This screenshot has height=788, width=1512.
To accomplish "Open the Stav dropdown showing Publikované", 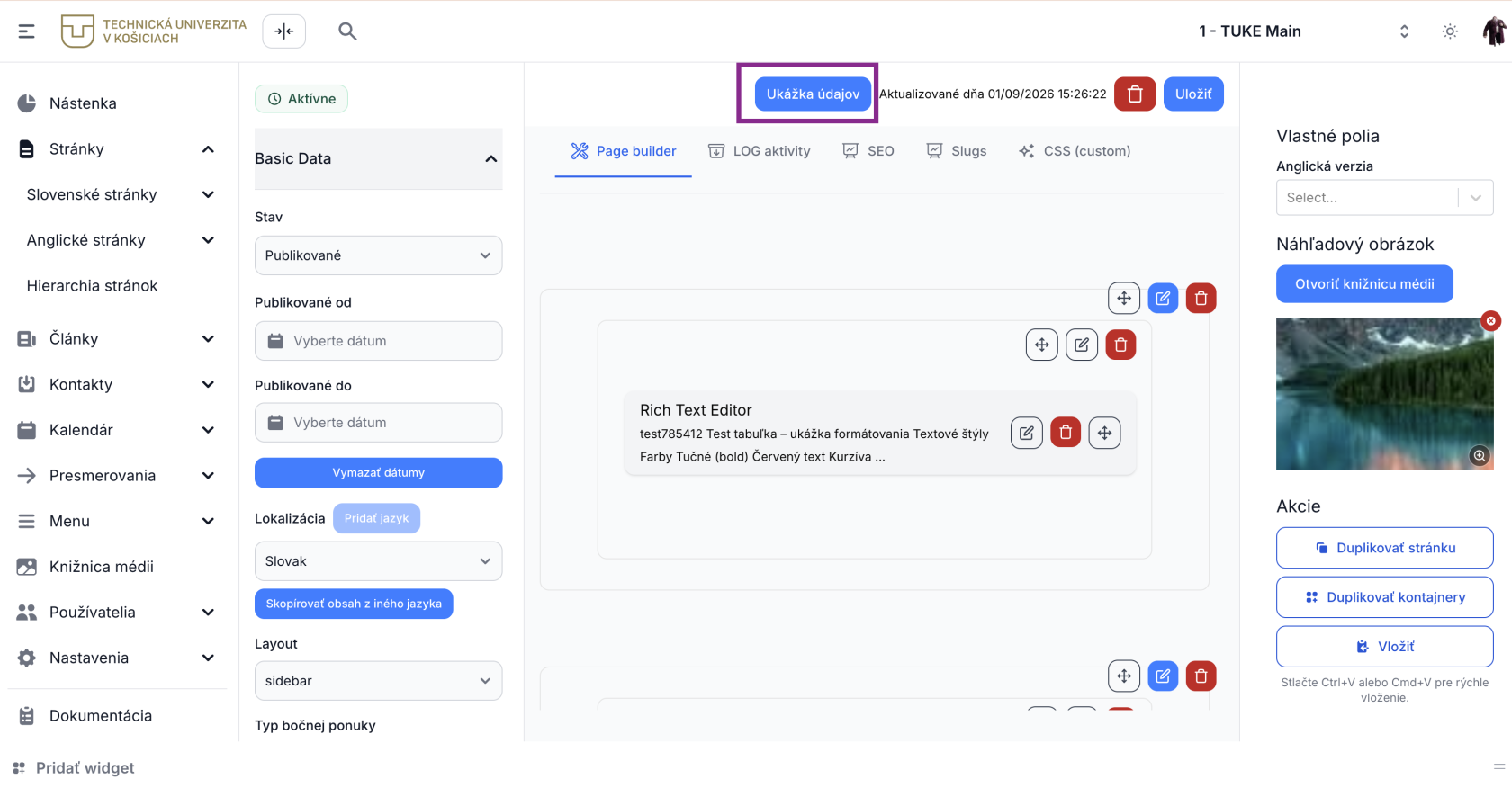I will 378,255.
